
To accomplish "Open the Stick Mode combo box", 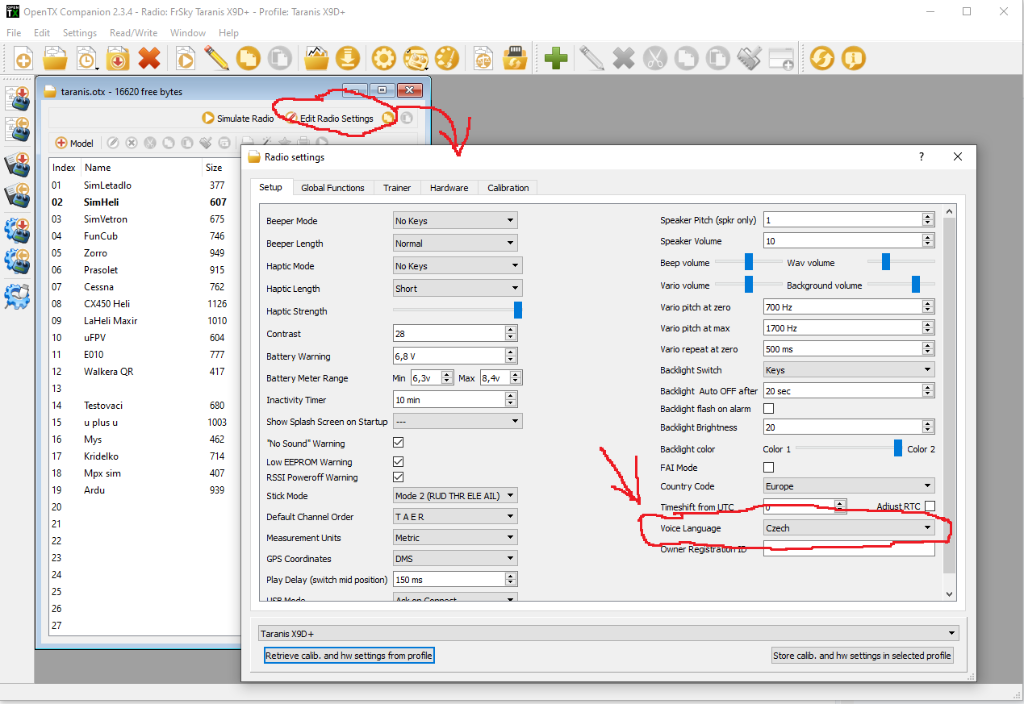I will [455, 495].
